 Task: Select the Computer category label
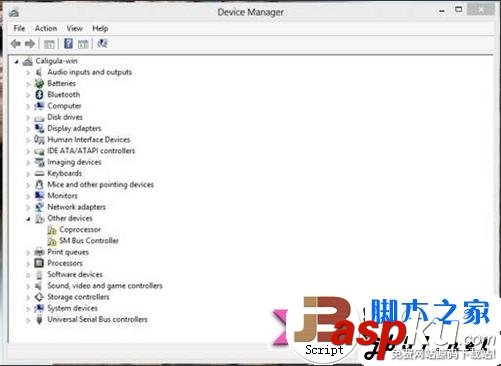coord(64,106)
